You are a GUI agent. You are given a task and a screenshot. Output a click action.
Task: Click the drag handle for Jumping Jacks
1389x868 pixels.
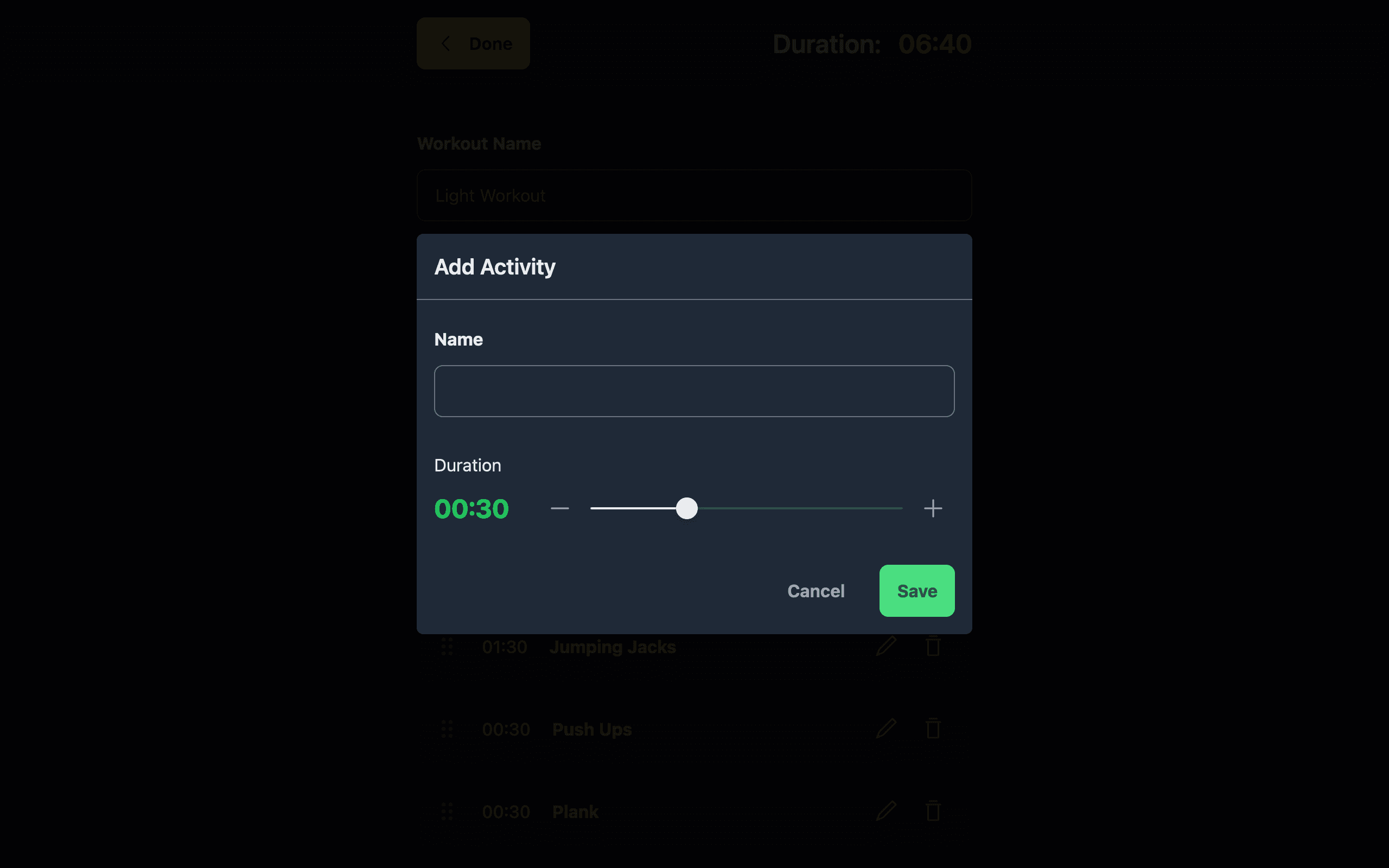click(448, 646)
